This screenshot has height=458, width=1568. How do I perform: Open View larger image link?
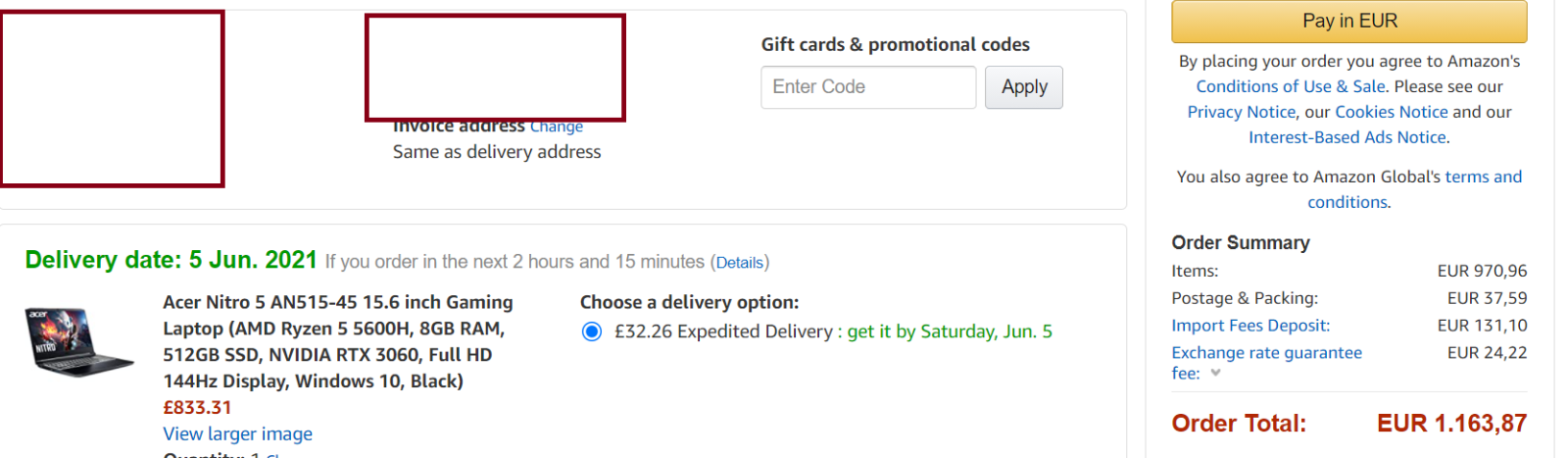pos(238,433)
